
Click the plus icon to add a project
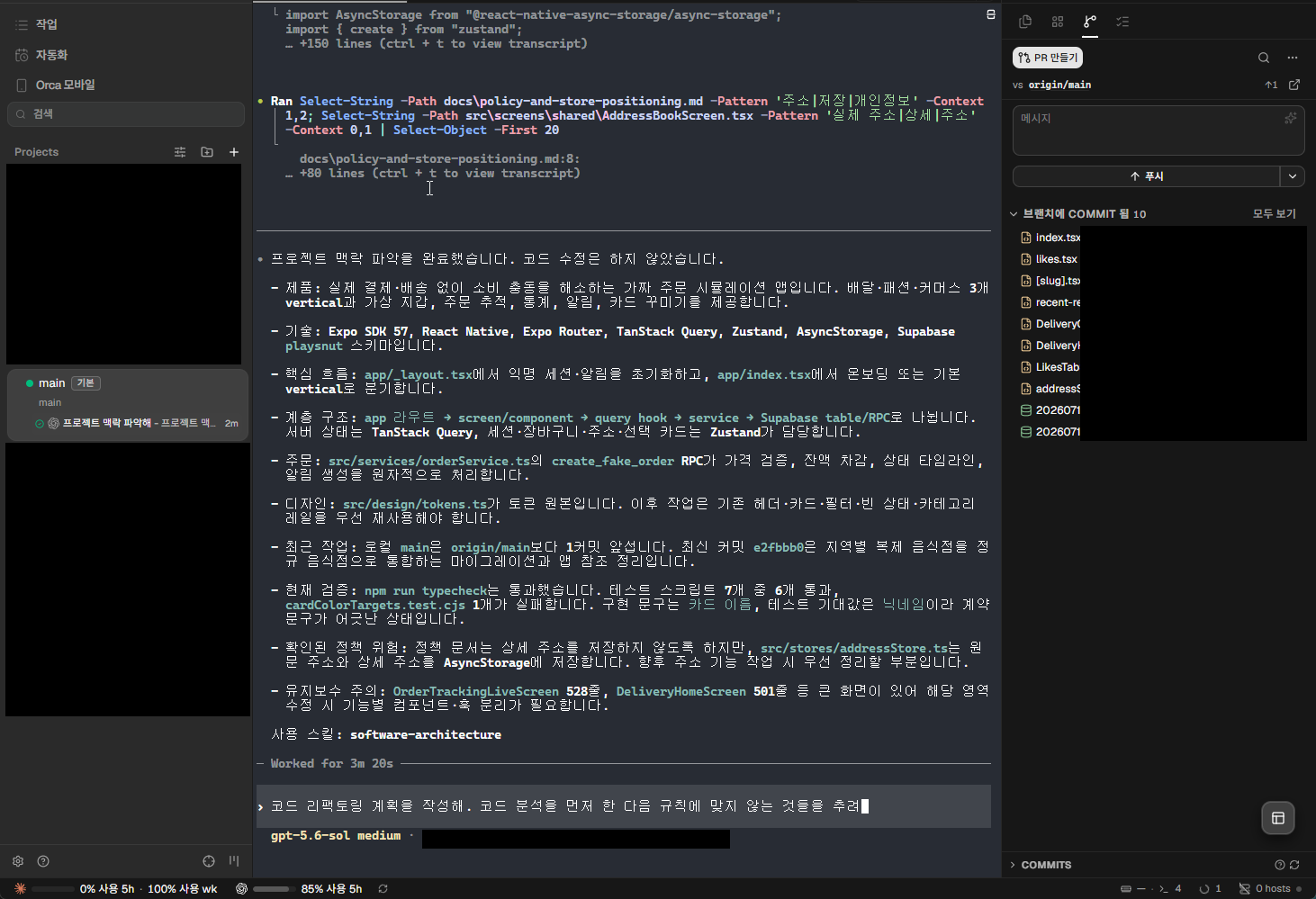234,152
